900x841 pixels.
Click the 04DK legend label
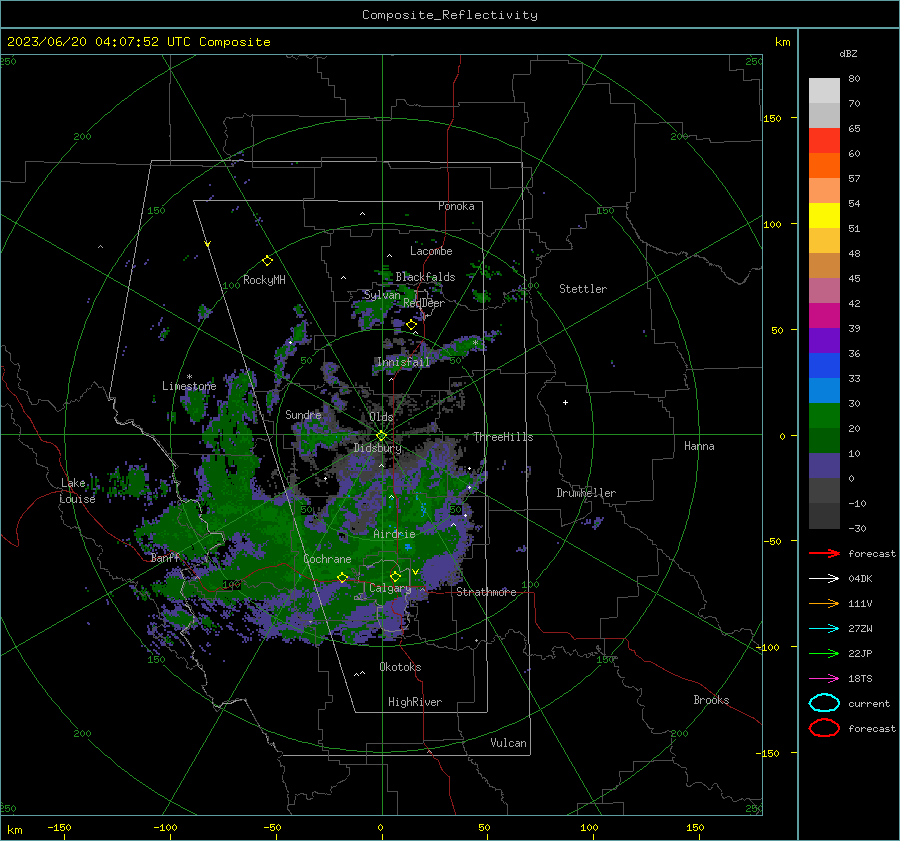point(860,579)
